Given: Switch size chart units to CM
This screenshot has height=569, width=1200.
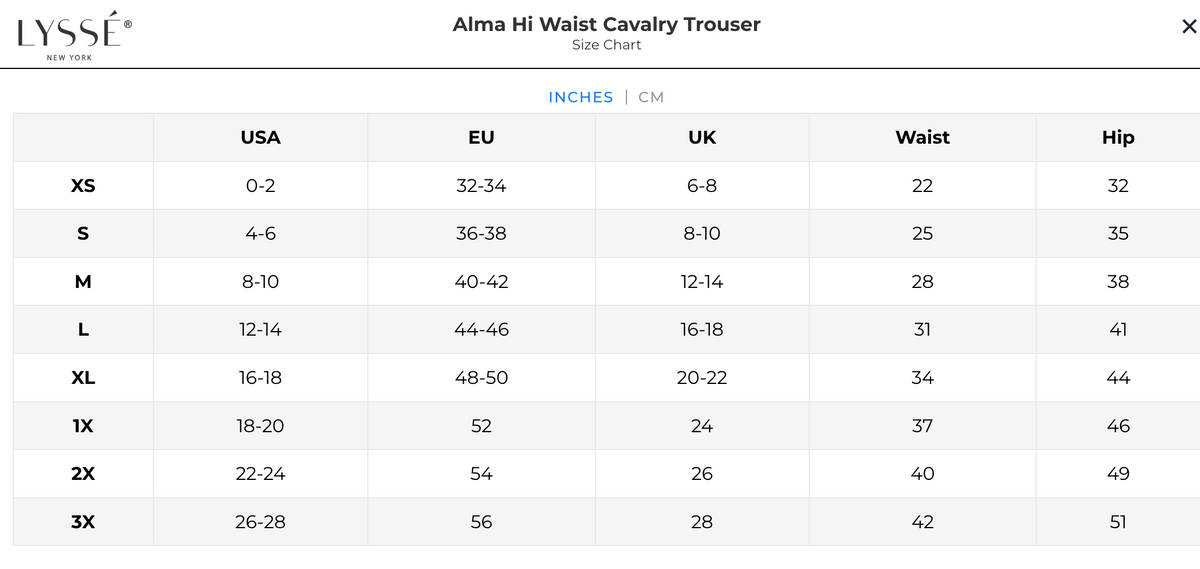Looking at the screenshot, I should (651, 97).
